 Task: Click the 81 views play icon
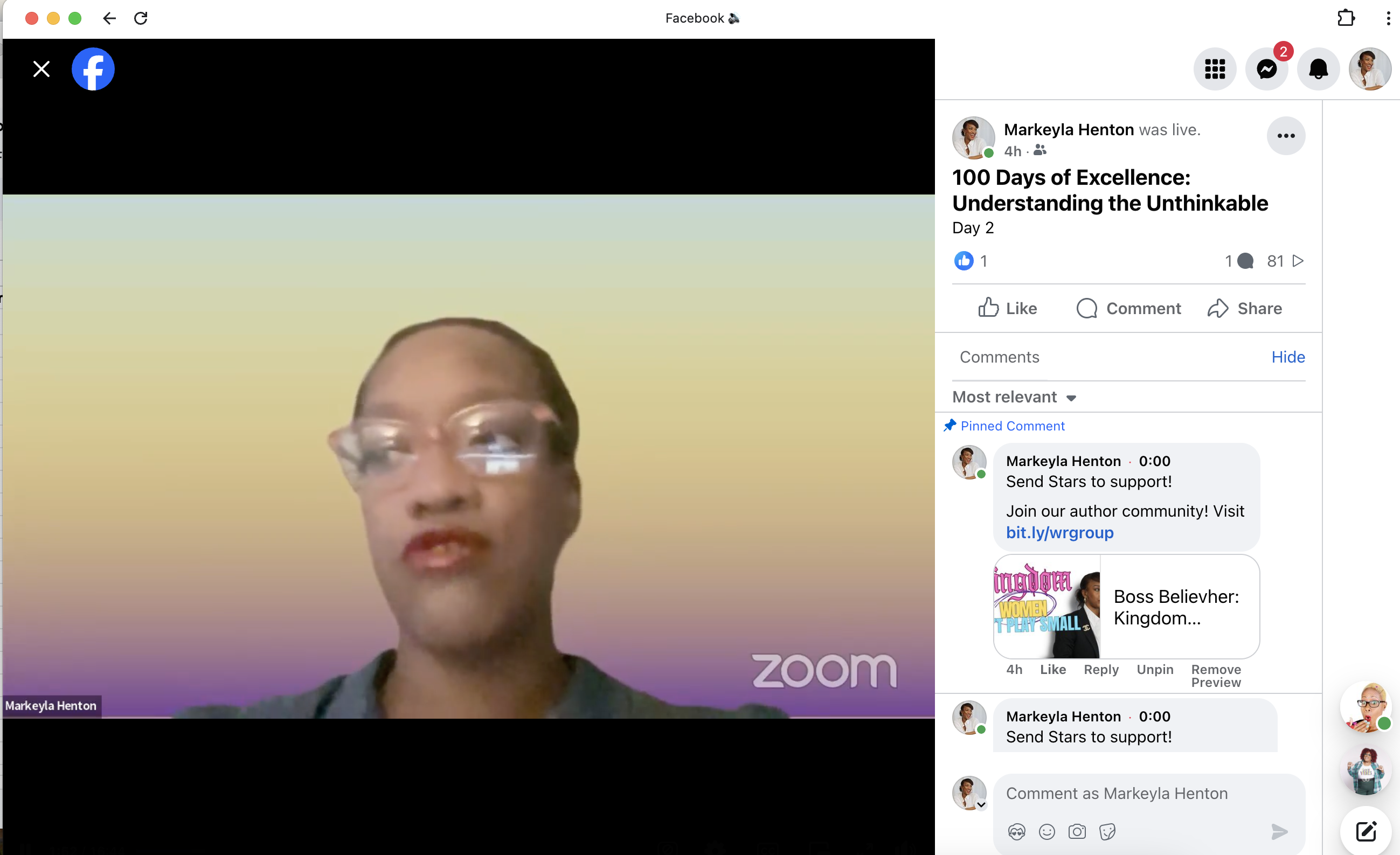[1298, 261]
